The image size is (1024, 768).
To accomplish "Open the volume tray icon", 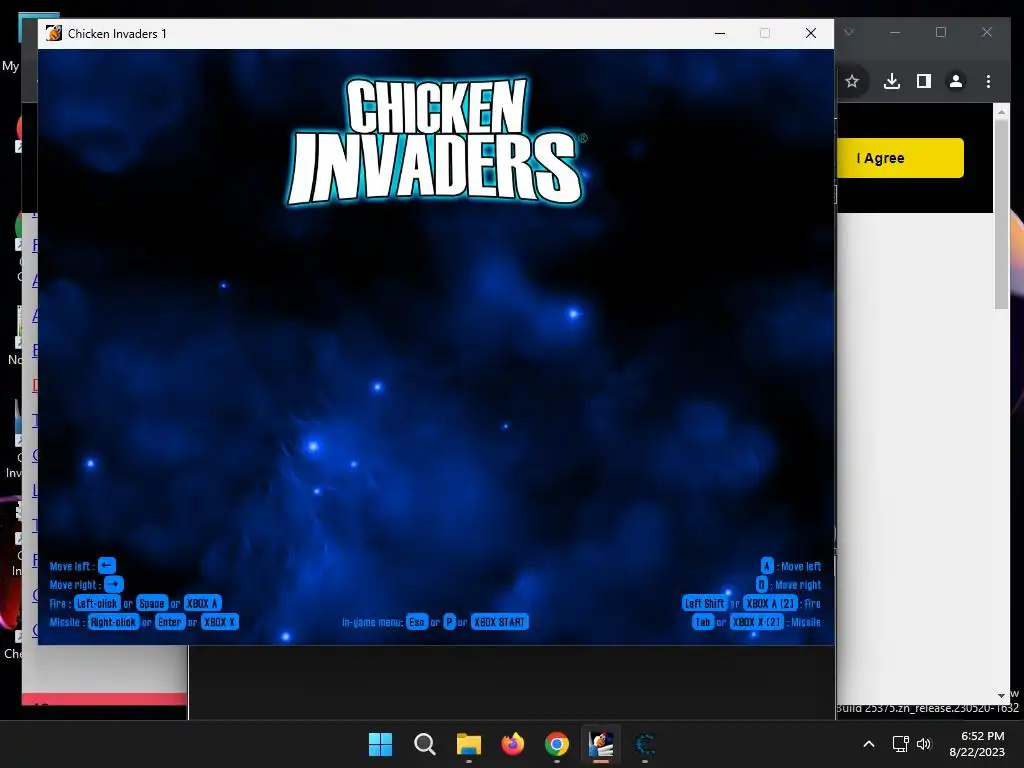I will (924, 744).
